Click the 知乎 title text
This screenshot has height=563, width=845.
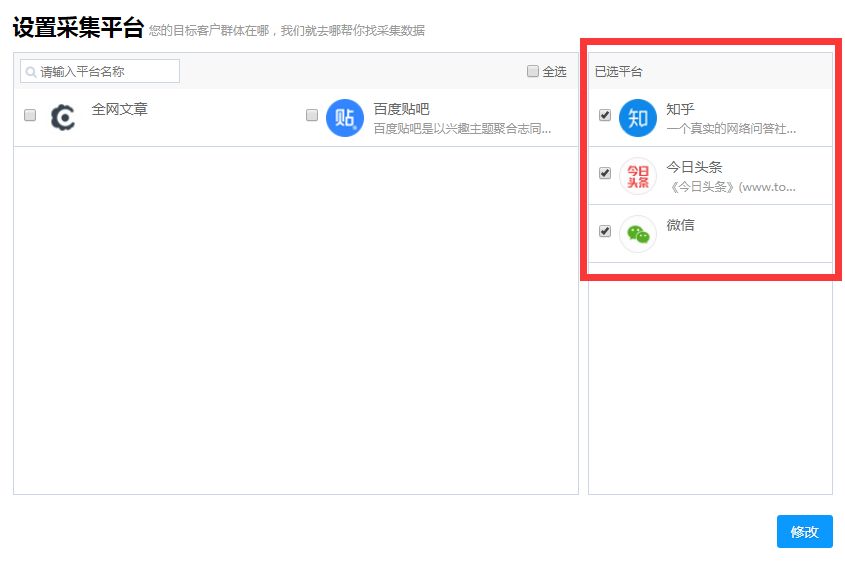[680, 109]
